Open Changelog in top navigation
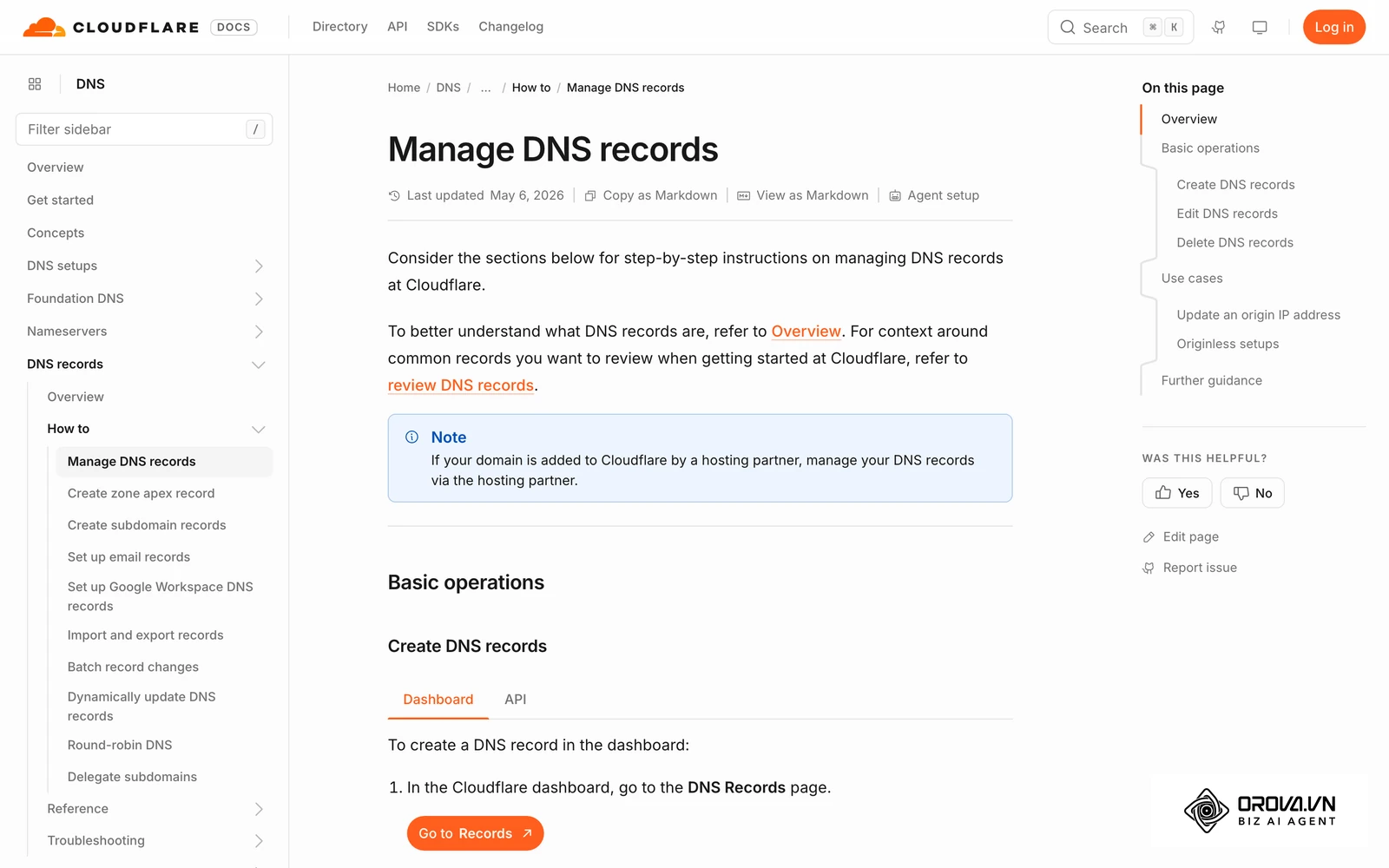This screenshot has width=1389, height=868. coord(511,27)
